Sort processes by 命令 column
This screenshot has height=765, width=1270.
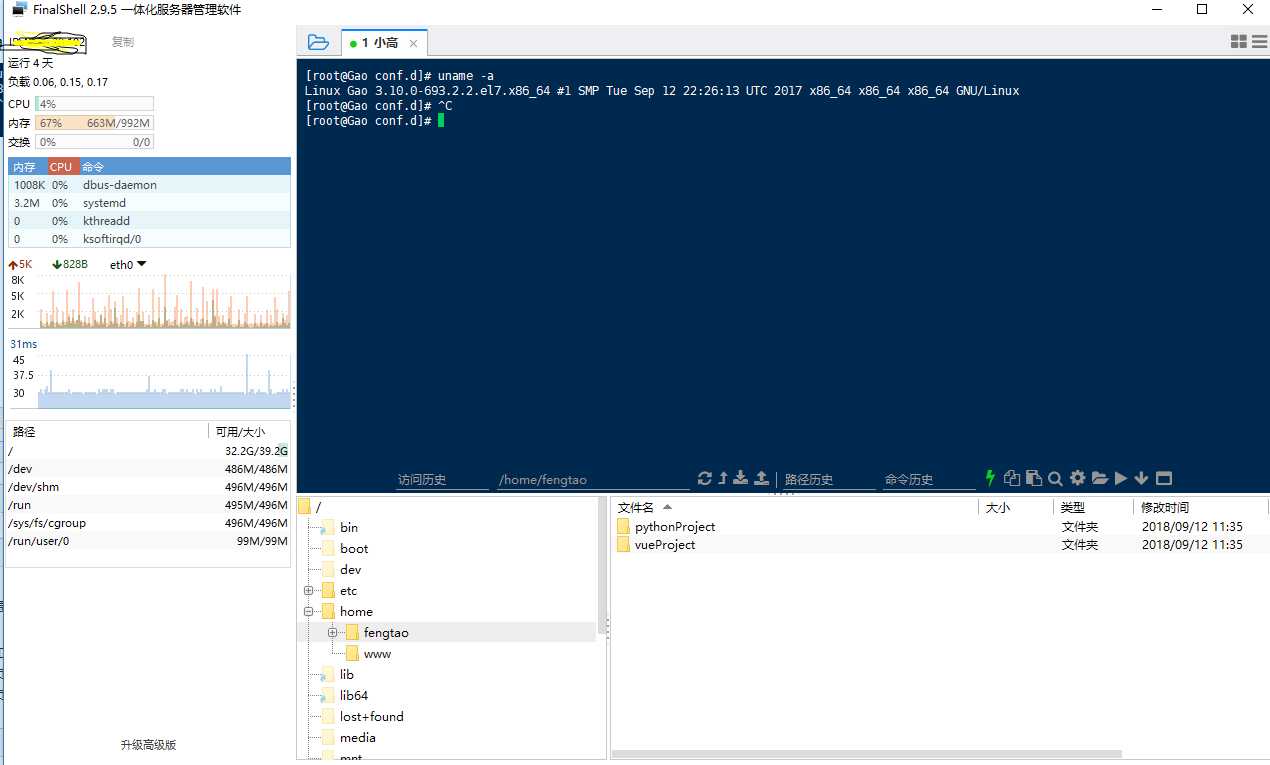click(185, 167)
